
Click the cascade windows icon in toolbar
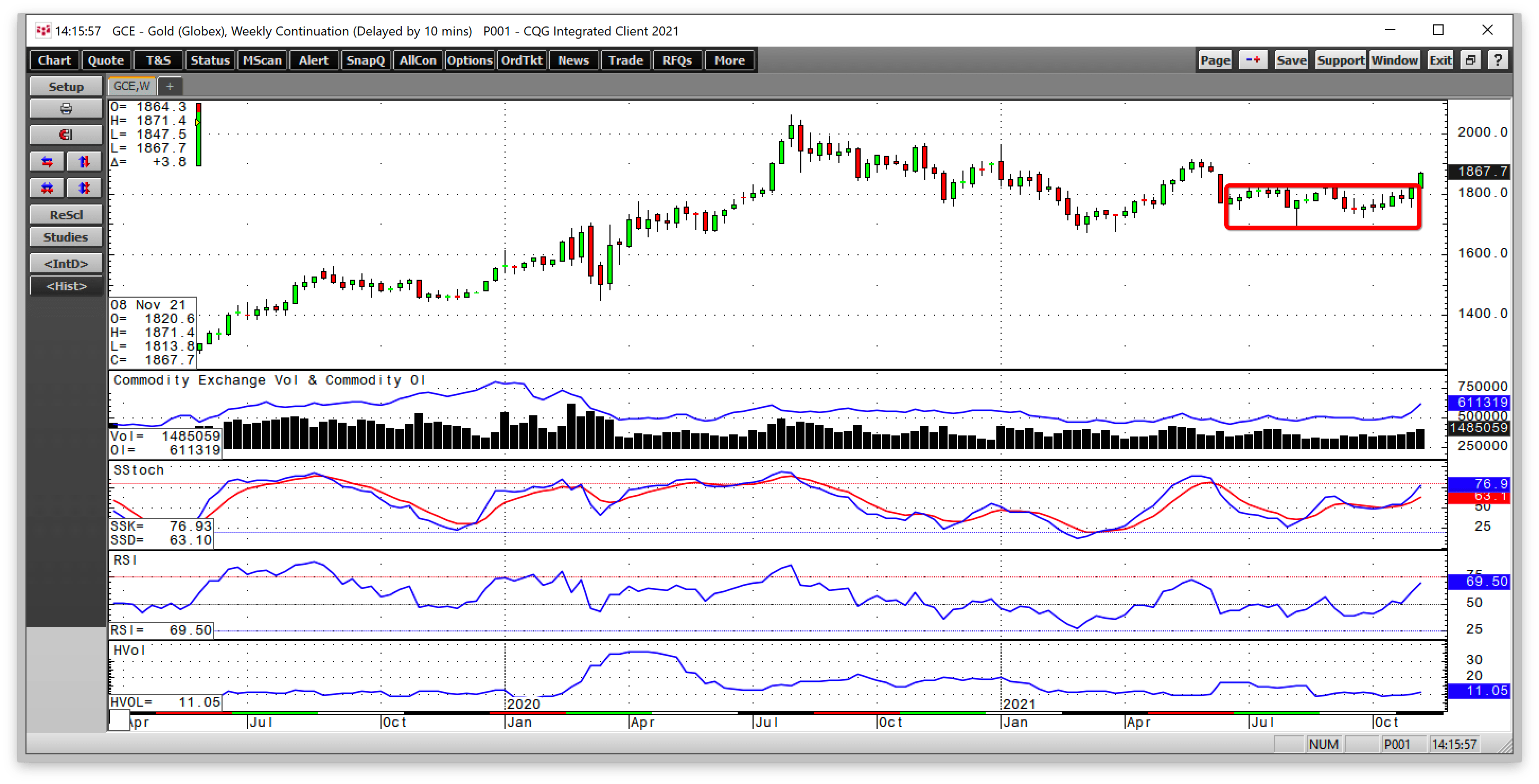pyautogui.click(x=1470, y=60)
